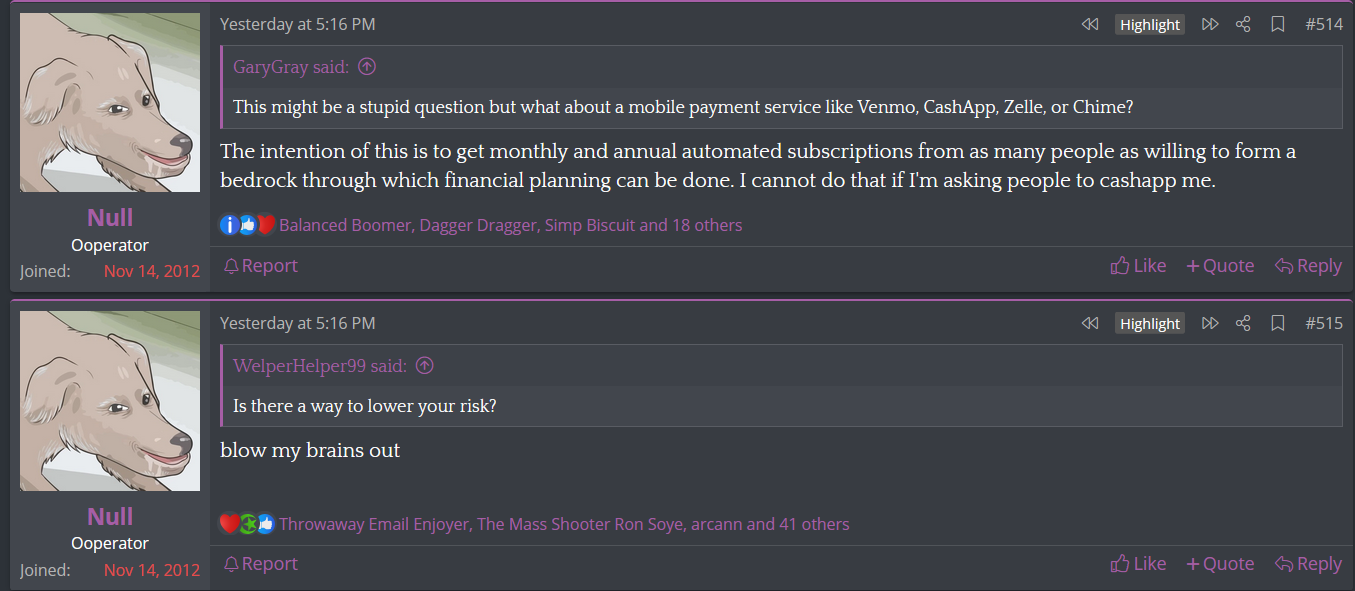
Task: View the reaction emoji icons on post #514
Action: tap(247, 225)
